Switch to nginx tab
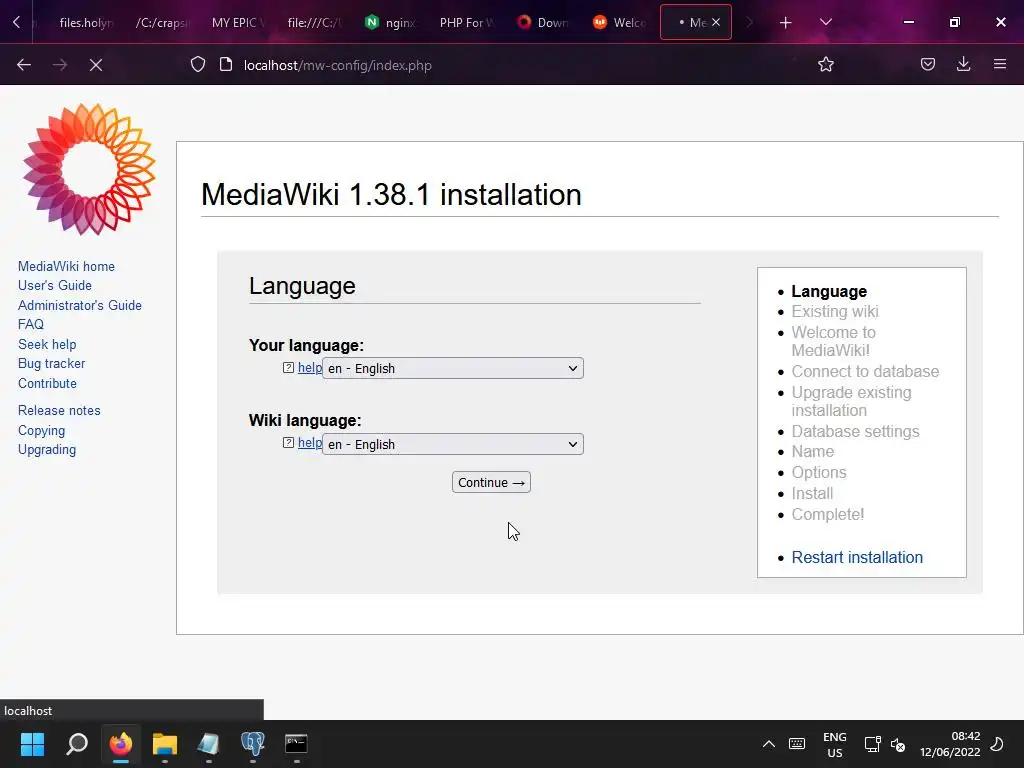 [391, 22]
